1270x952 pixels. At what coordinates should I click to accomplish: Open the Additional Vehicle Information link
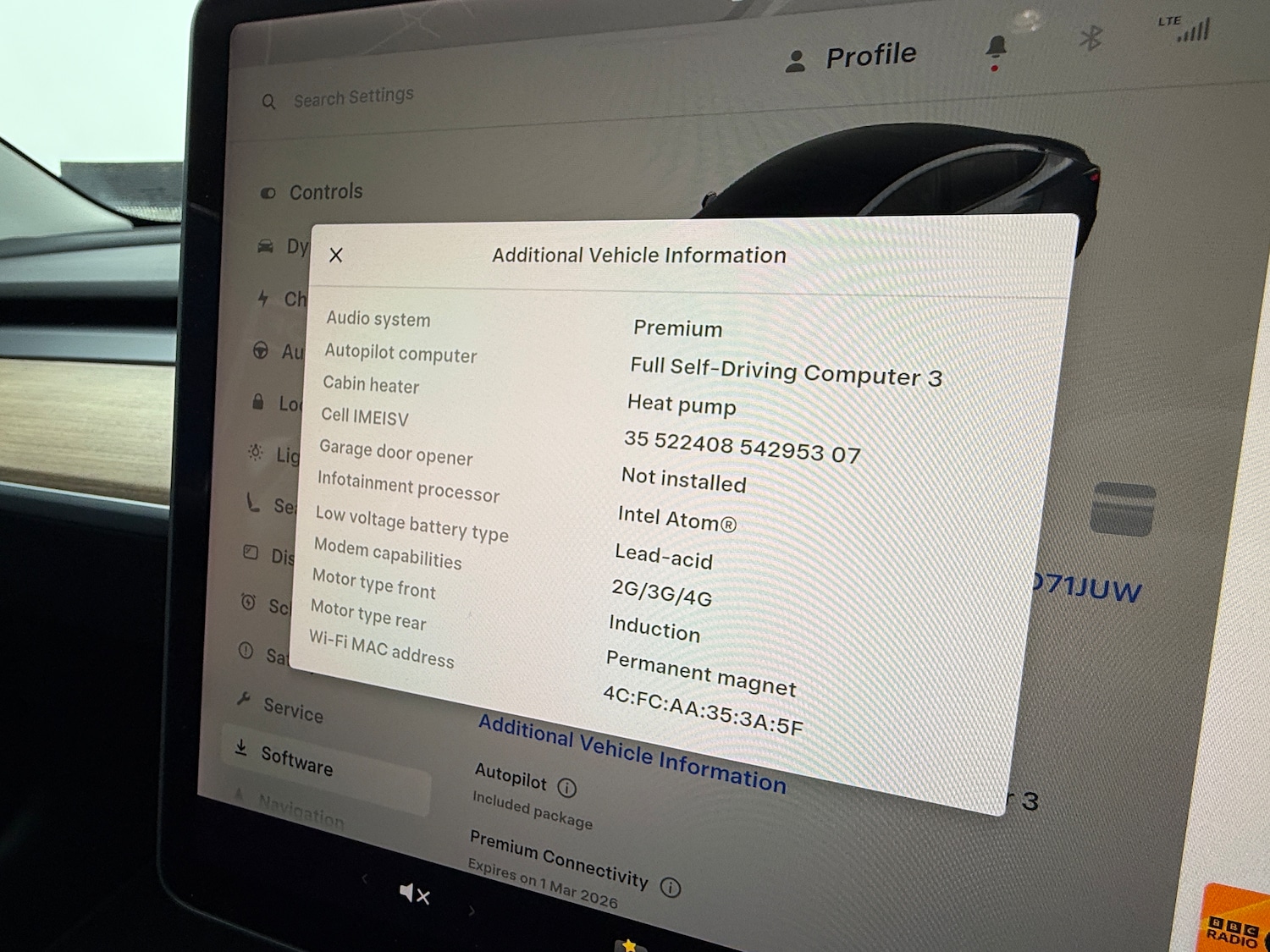point(631,749)
